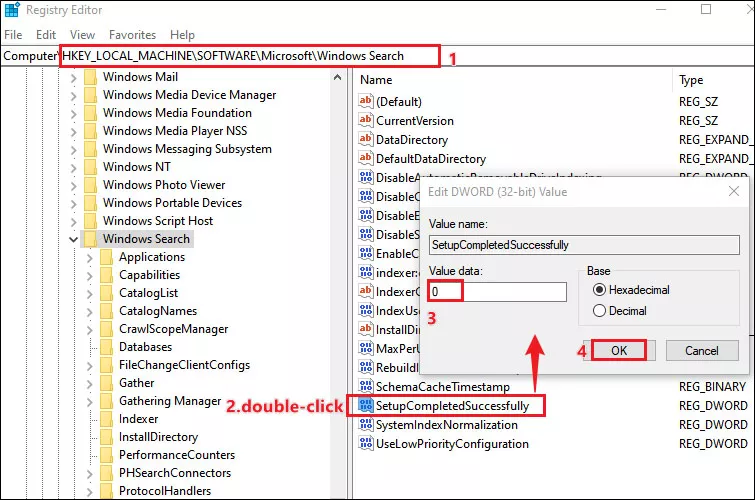Cancel the Edit DWORD dialog
The height and width of the screenshot is (500, 755).
pos(702,351)
